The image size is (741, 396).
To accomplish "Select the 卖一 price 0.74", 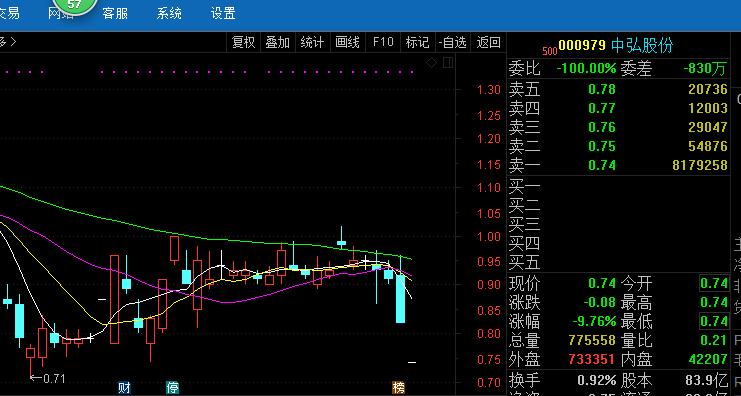I will [x=602, y=165].
